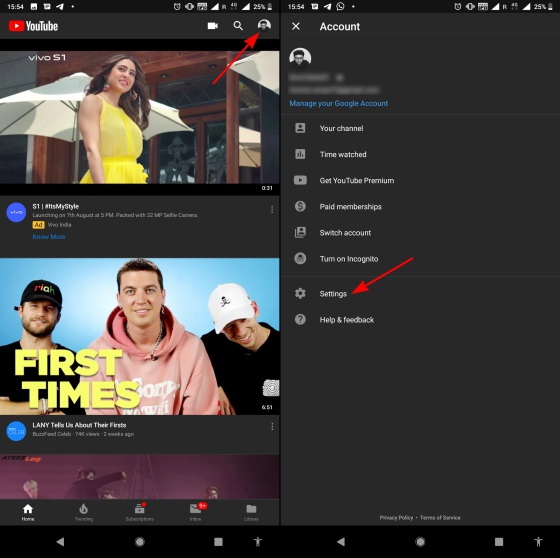The width and height of the screenshot is (560, 558).
Task: Open the camera upload icon
Action: (x=212, y=26)
